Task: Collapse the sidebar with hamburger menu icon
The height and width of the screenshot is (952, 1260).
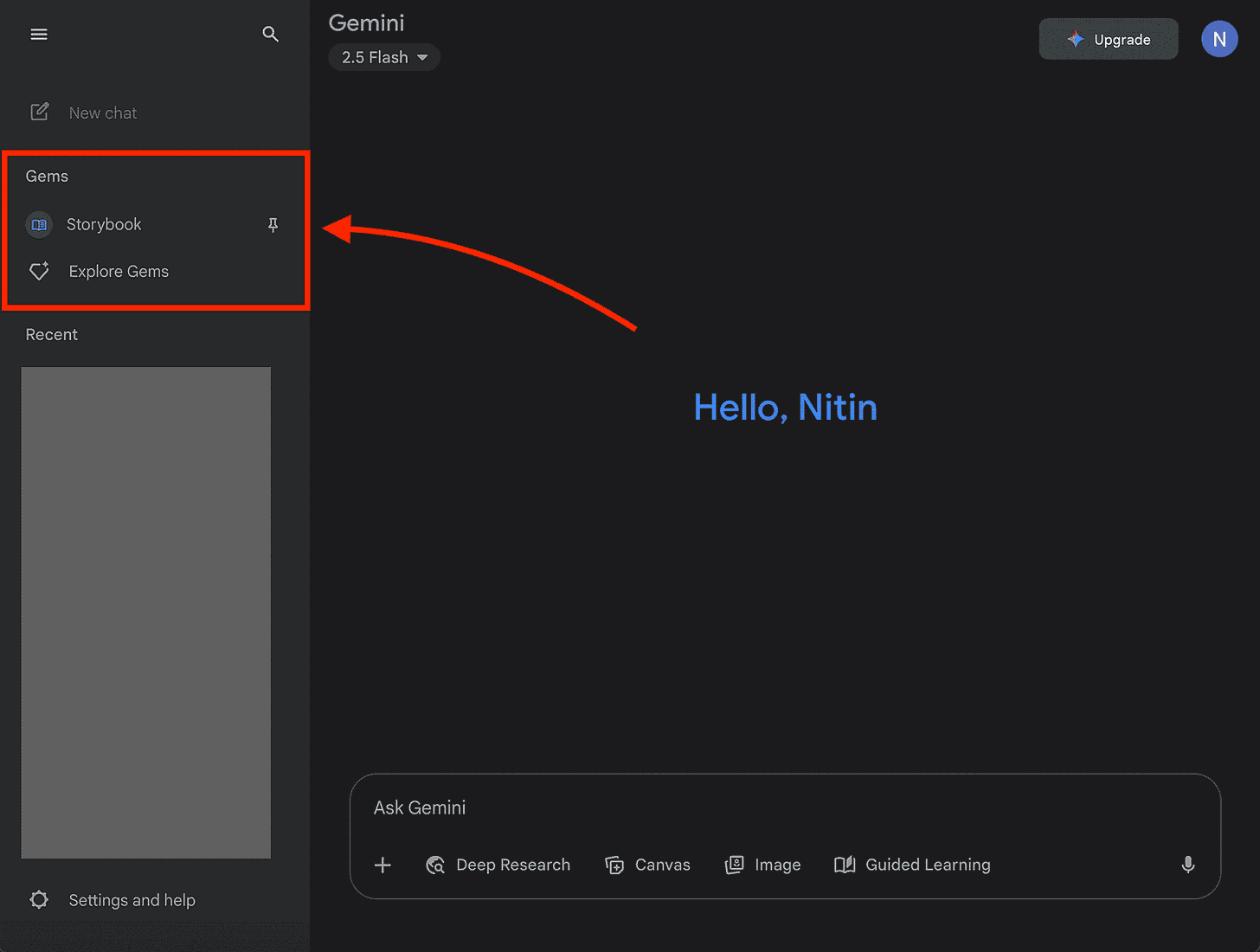Action: click(x=39, y=35)
